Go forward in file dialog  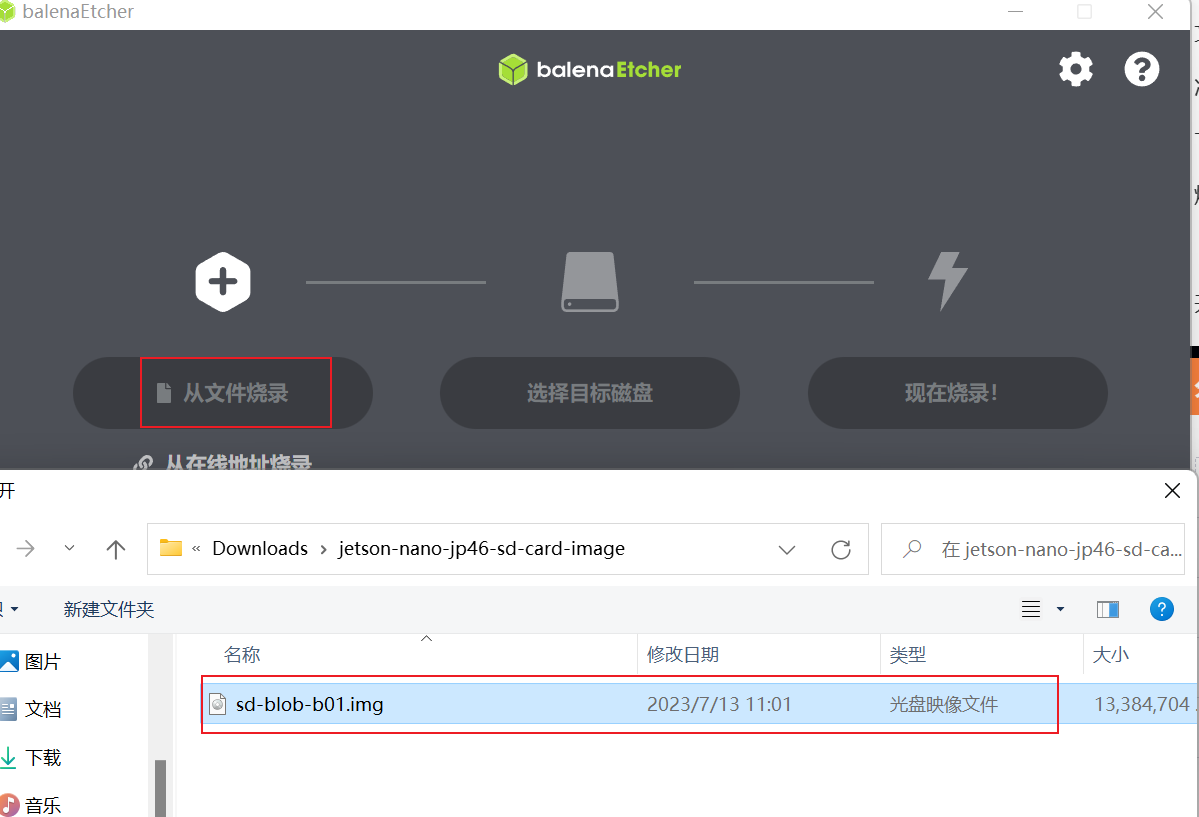point(26,548)
